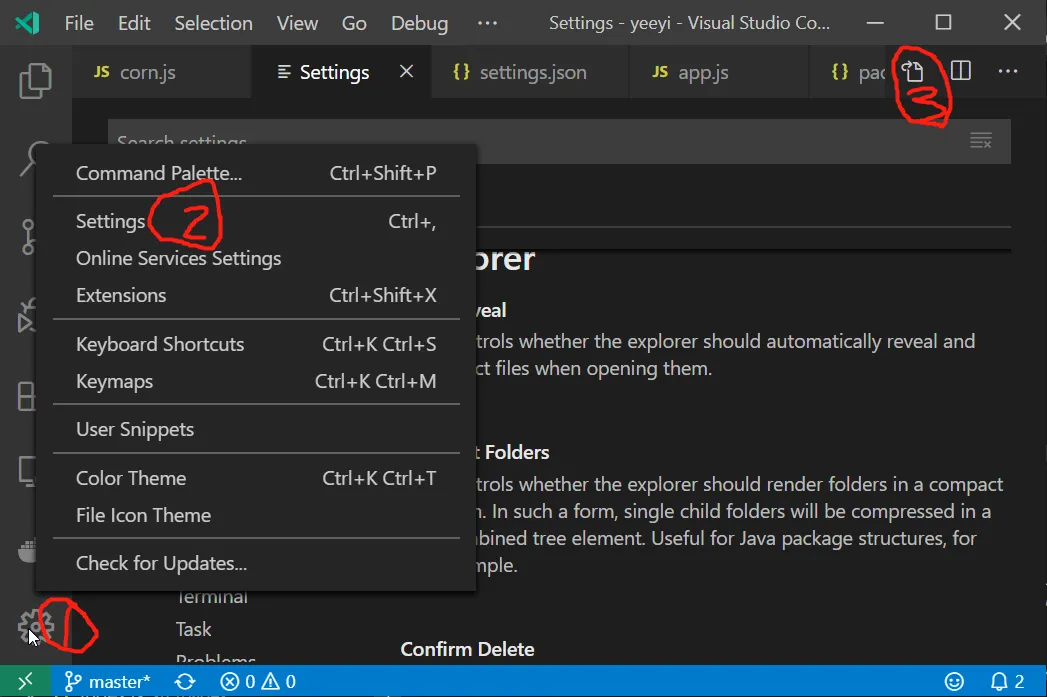Click the Confirm Delete setting title
Viewport: 1047px width, 697px height.
467,649
